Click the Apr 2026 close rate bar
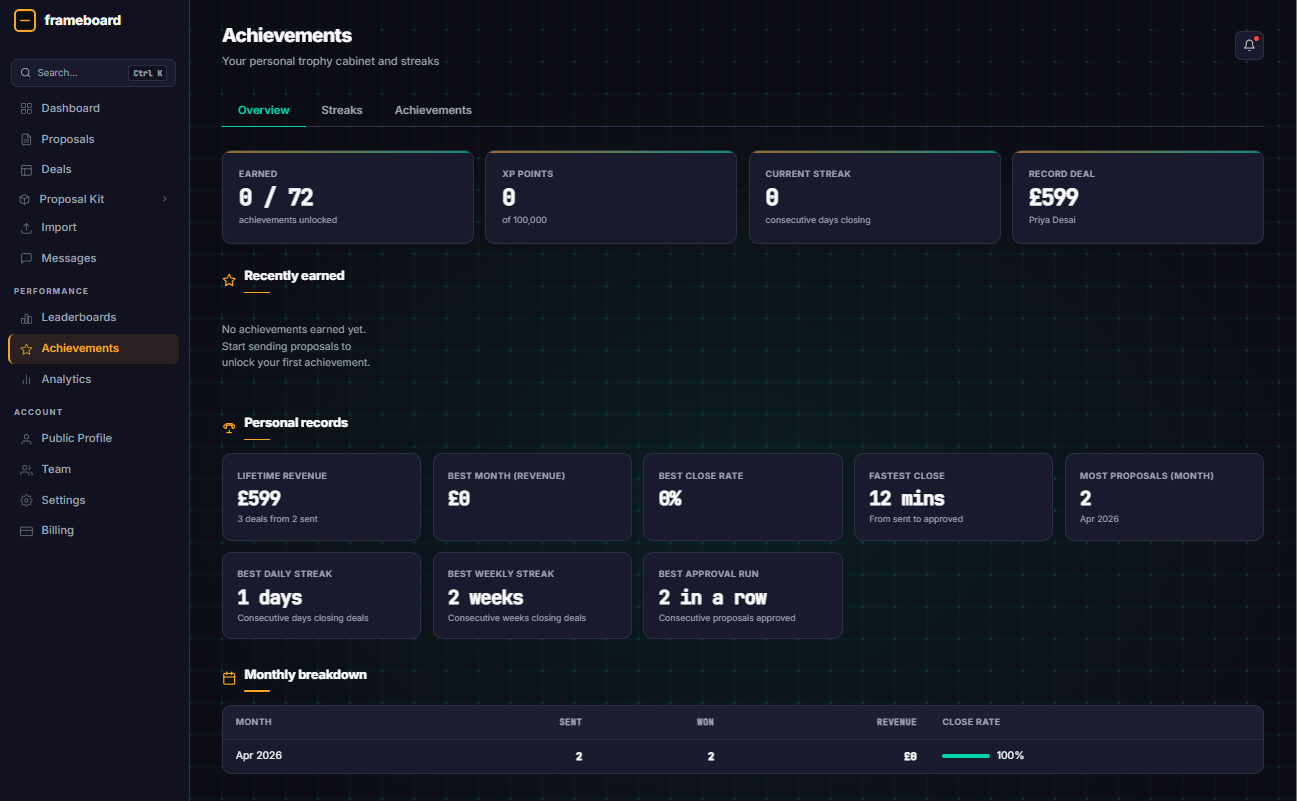 click(966, 756)
